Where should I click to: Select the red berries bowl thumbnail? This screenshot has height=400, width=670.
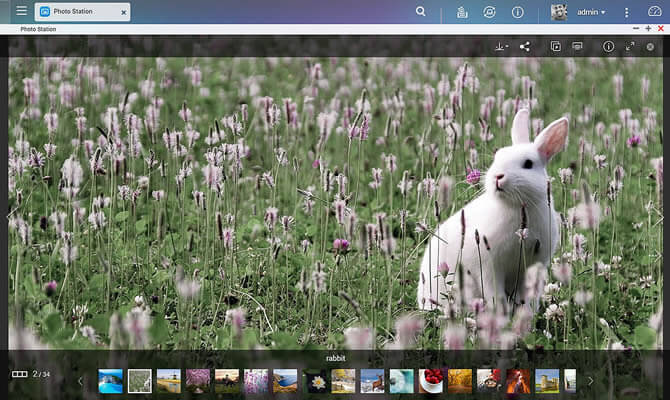432,380
